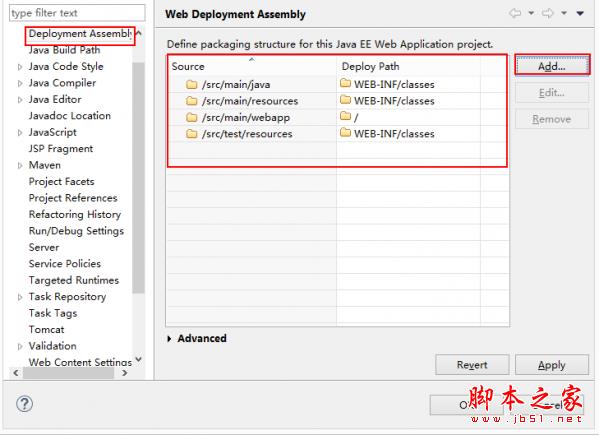This screenshot has height=435, width=599.
Task: Open Web Content Settings page
Action: pyautogui.click(x=80, y=362)
